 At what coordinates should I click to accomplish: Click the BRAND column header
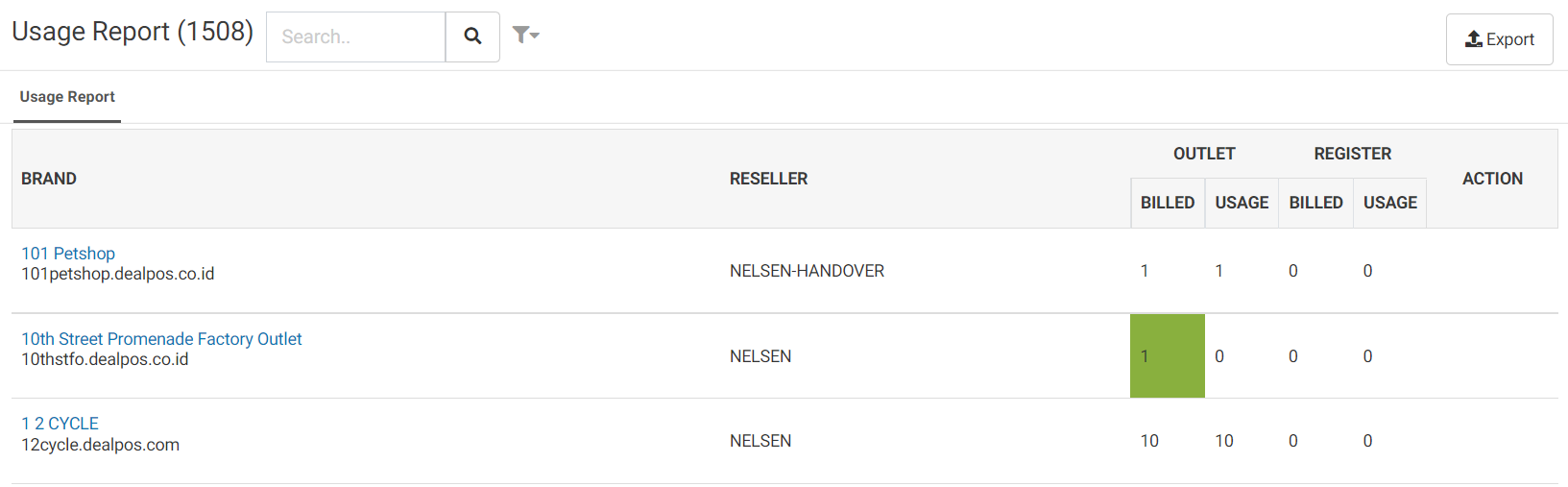coord(49,179)
